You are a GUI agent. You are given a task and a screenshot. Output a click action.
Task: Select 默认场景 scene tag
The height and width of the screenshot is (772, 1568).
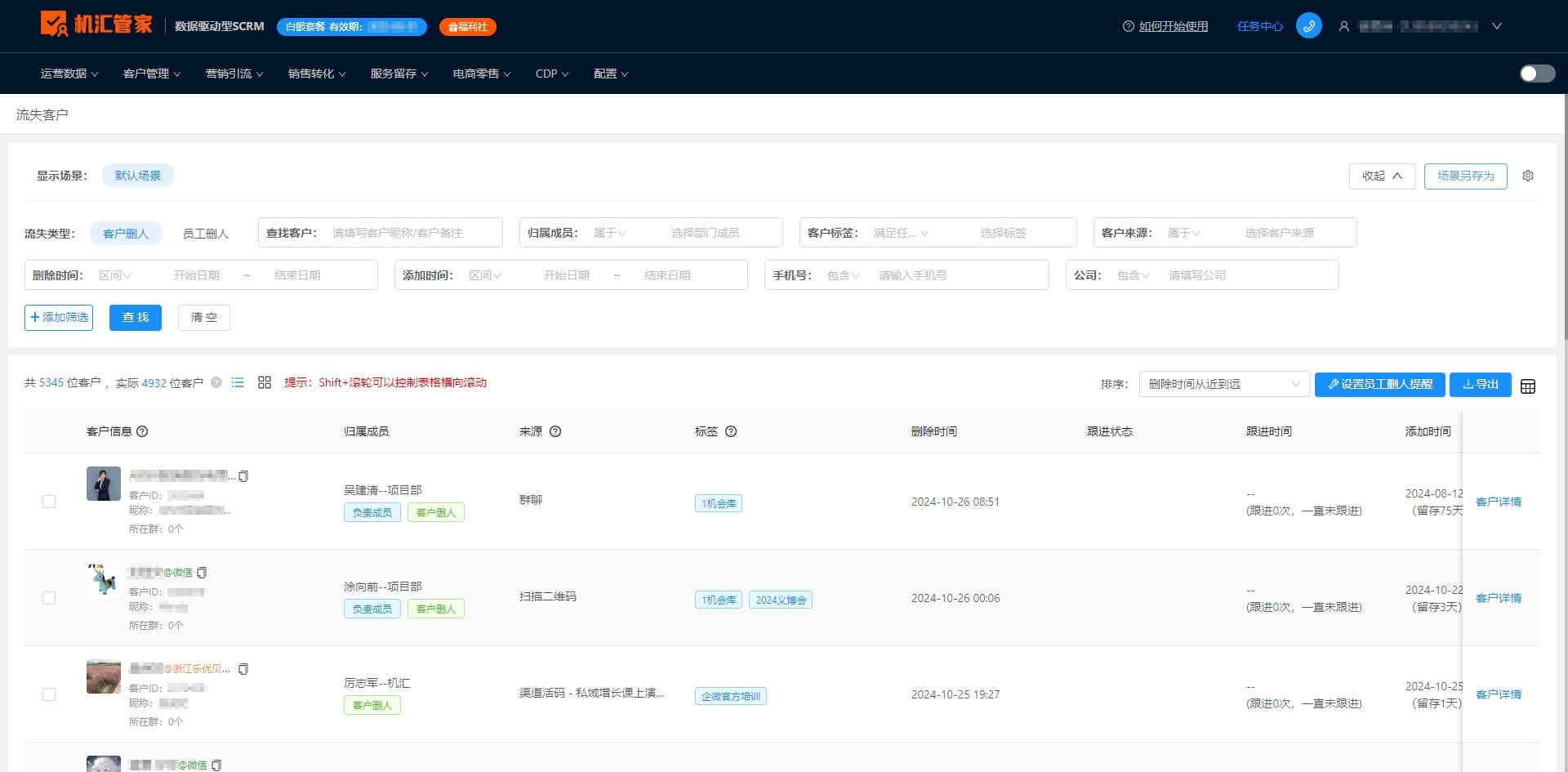pyautogui.click(x=138, y=176)
